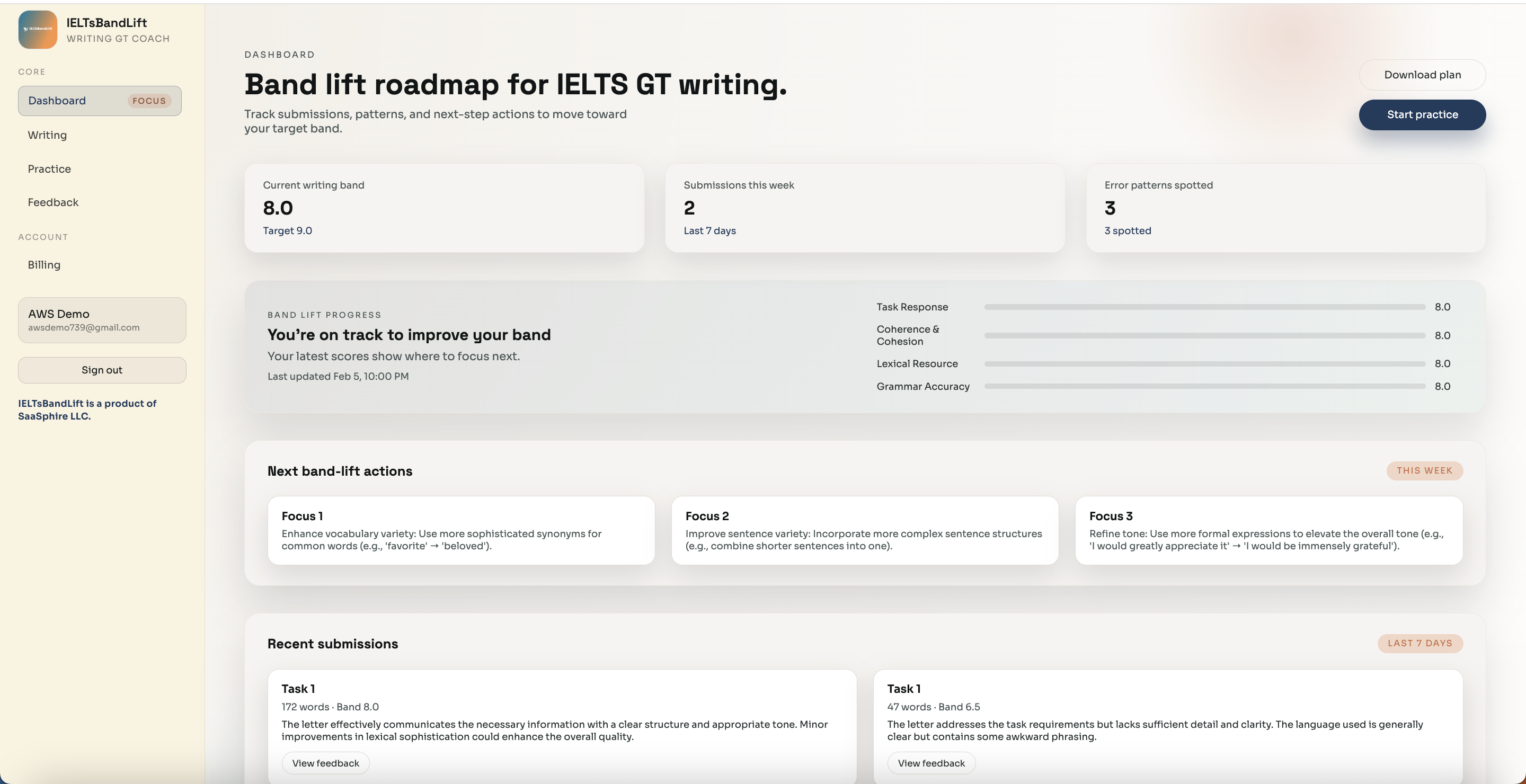Click the Download plan button
Viewport: 1526px width, 784px height.
tap(1423, 75)
